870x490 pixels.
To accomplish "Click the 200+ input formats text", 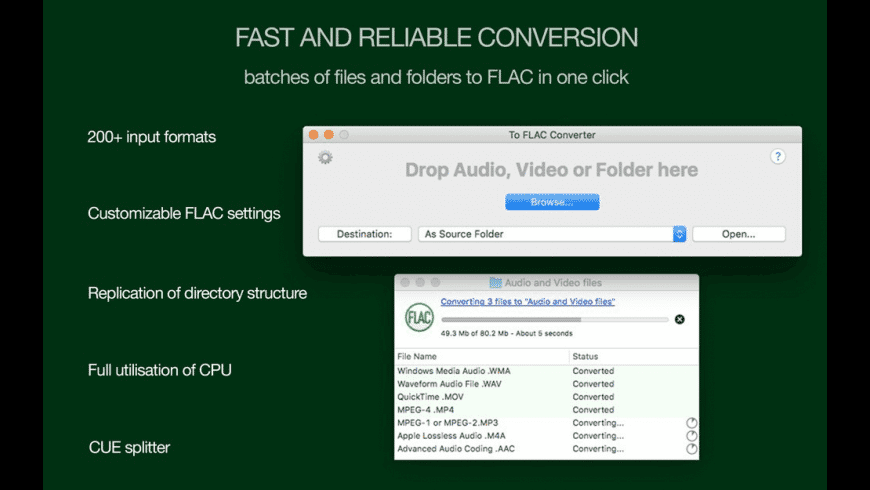I will coord(151,137).
